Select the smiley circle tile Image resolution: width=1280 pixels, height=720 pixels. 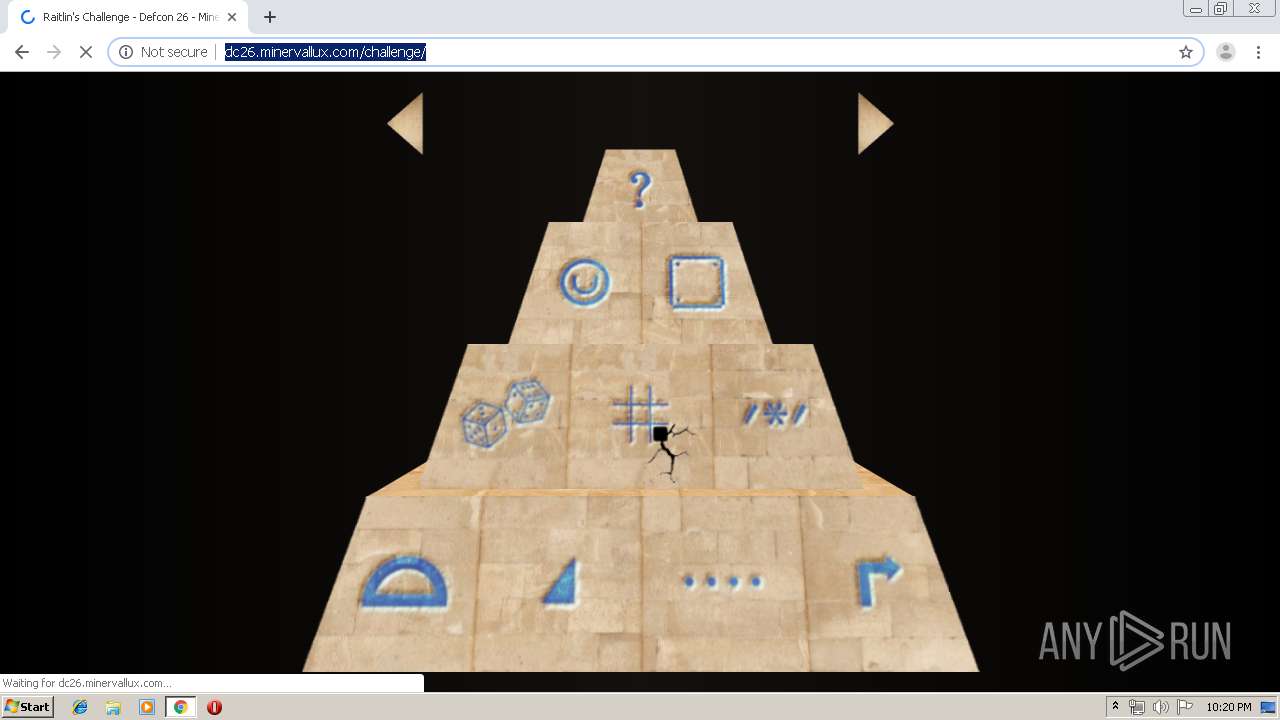[x=584, y=282]
